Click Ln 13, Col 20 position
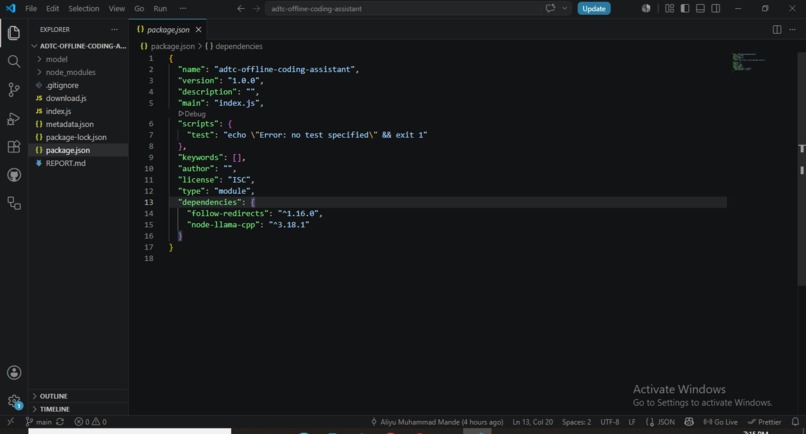 tap(533, 422)
